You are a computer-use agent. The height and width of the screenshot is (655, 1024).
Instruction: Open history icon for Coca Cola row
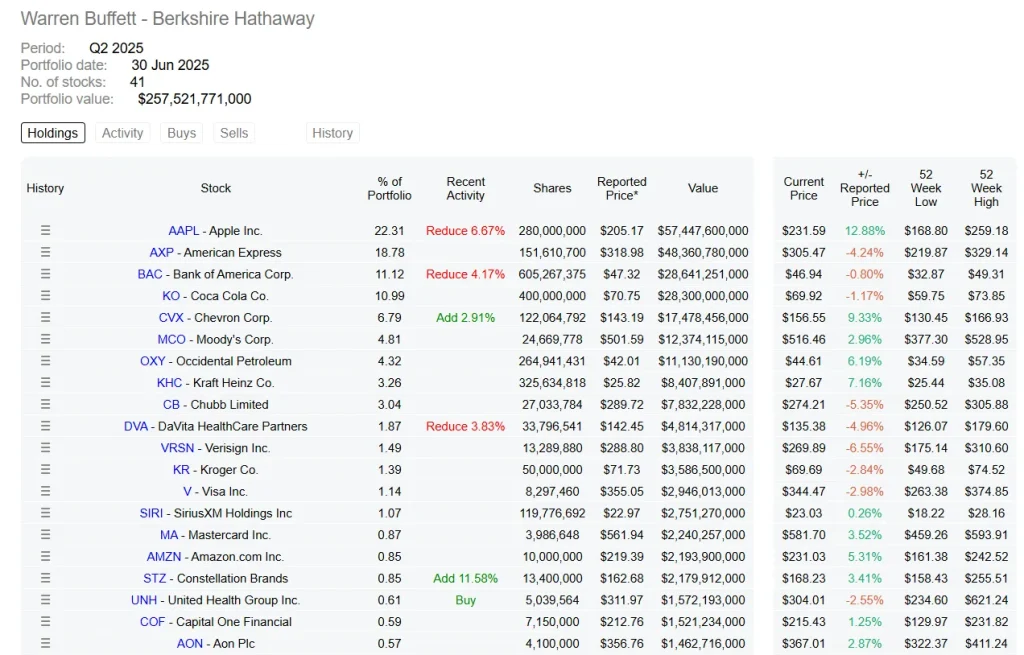[45, 295]
